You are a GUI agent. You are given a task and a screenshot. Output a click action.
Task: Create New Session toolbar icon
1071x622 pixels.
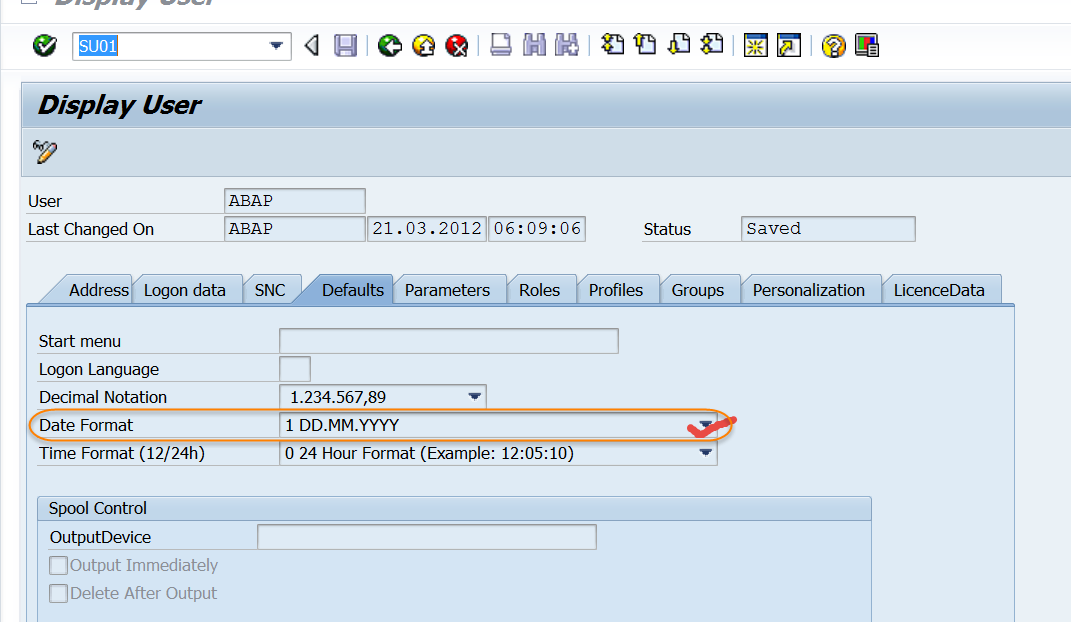coord(755,46)
